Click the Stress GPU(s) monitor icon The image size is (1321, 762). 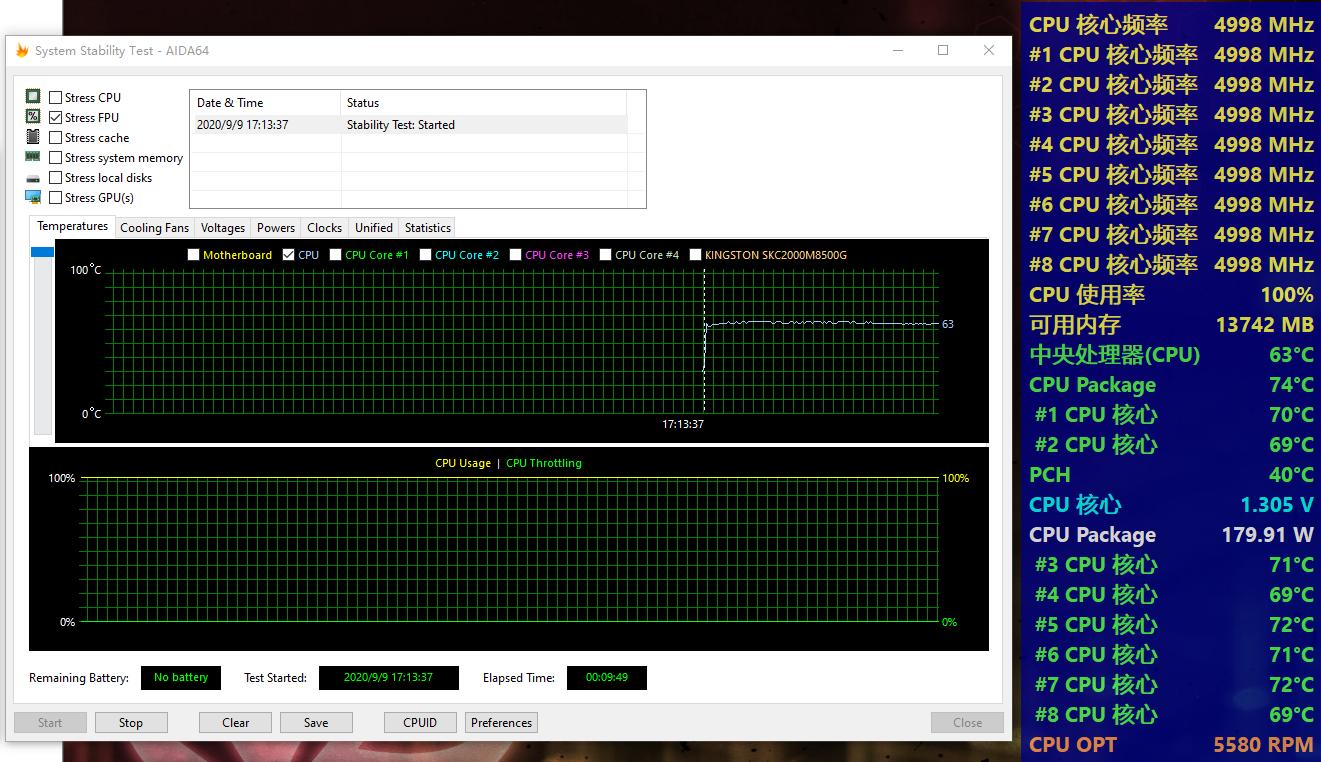(x=33, y=197)
